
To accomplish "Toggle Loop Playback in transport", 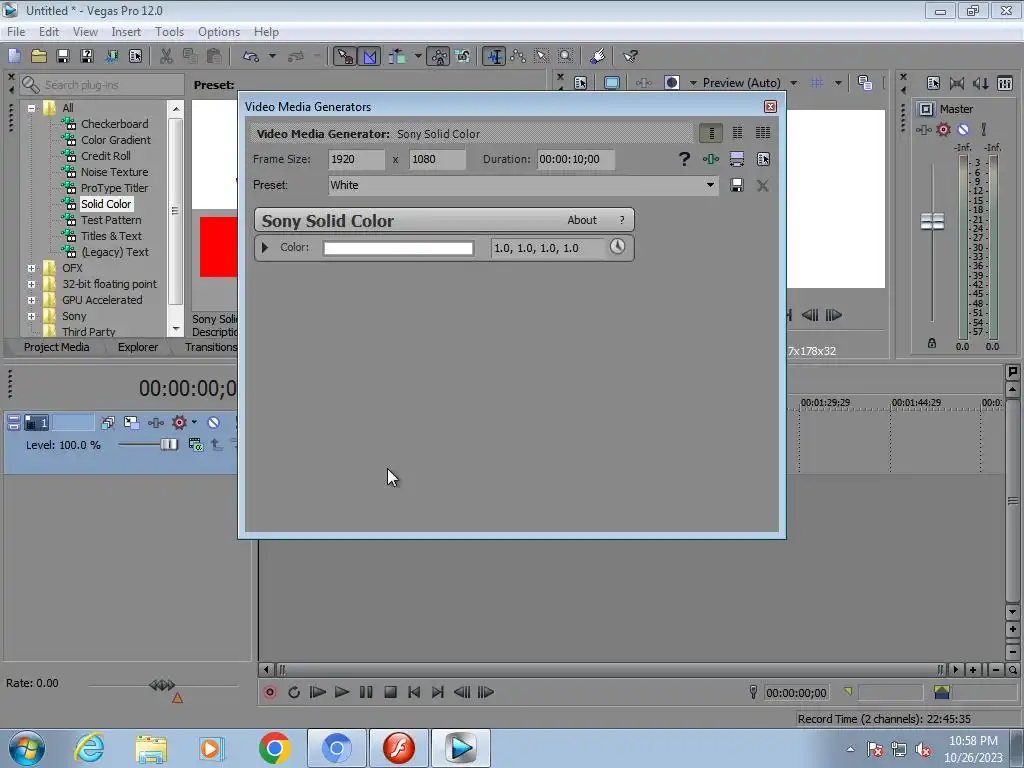I will [294, 692].
